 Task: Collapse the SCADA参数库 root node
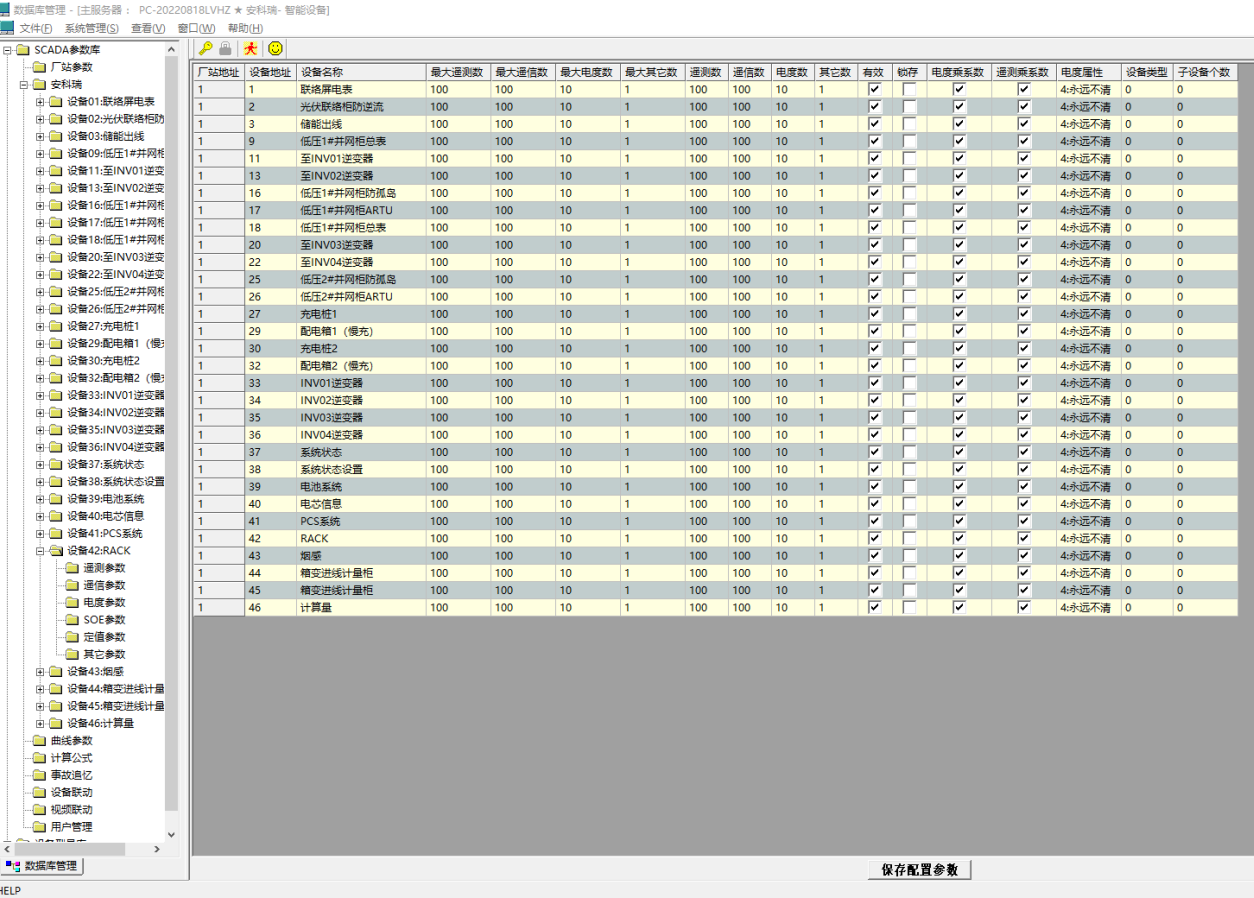tap(7, 50)
